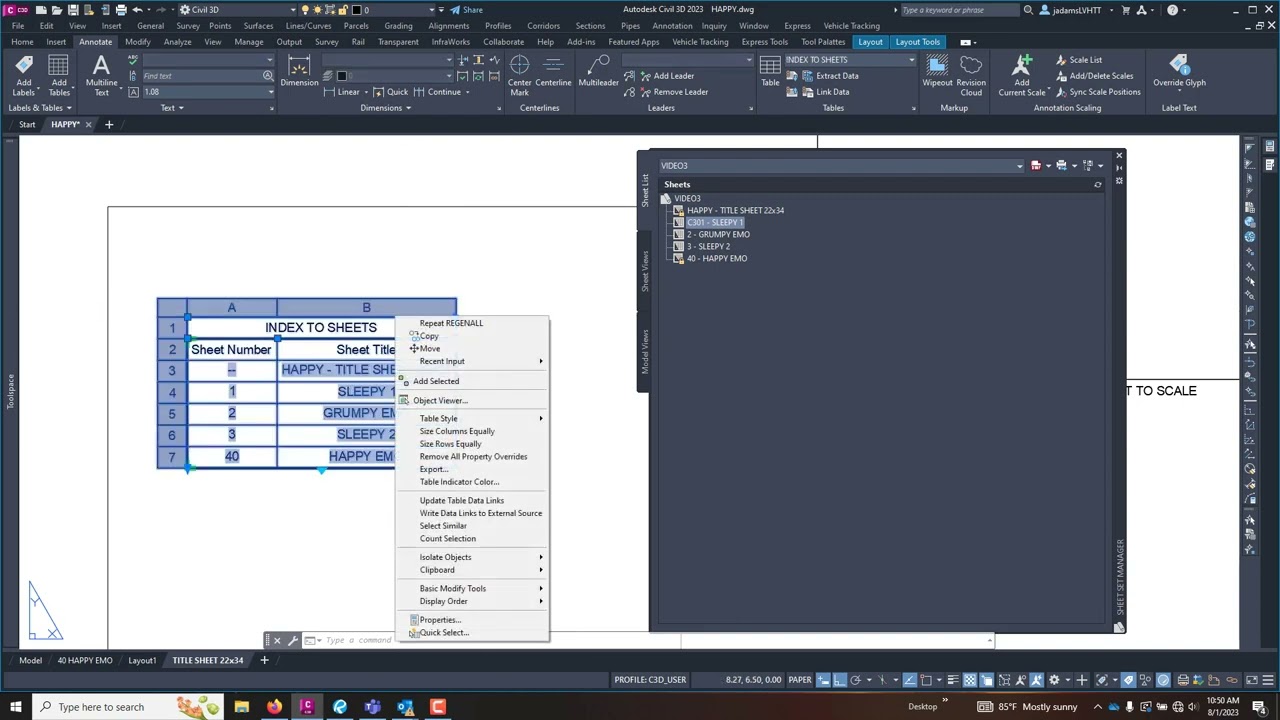Click the Override Glyph icon
This screenshot has width=1280, height=720.
click(1179, 66)
